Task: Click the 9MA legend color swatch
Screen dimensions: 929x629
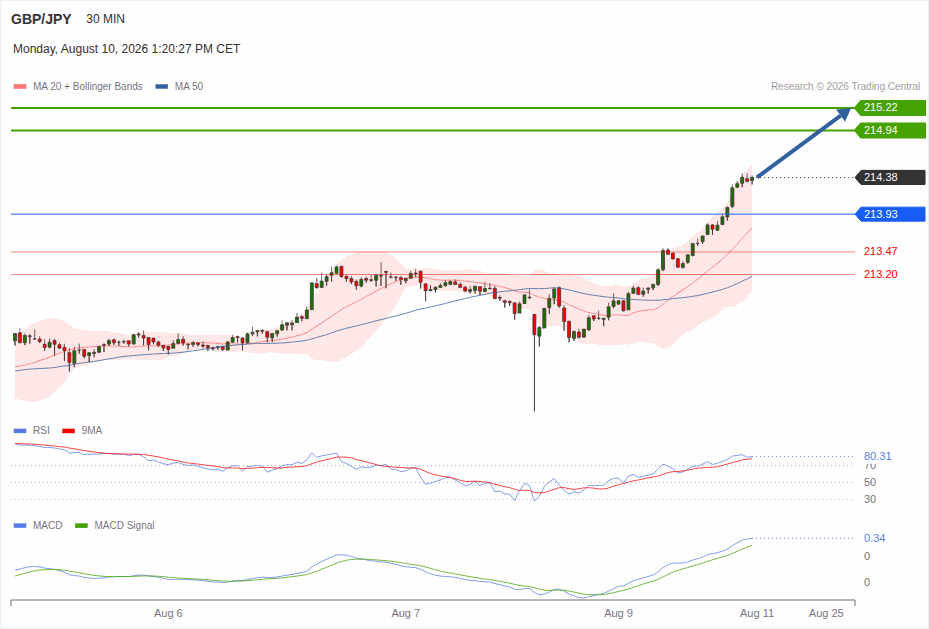Action: [x=69, y=431]
